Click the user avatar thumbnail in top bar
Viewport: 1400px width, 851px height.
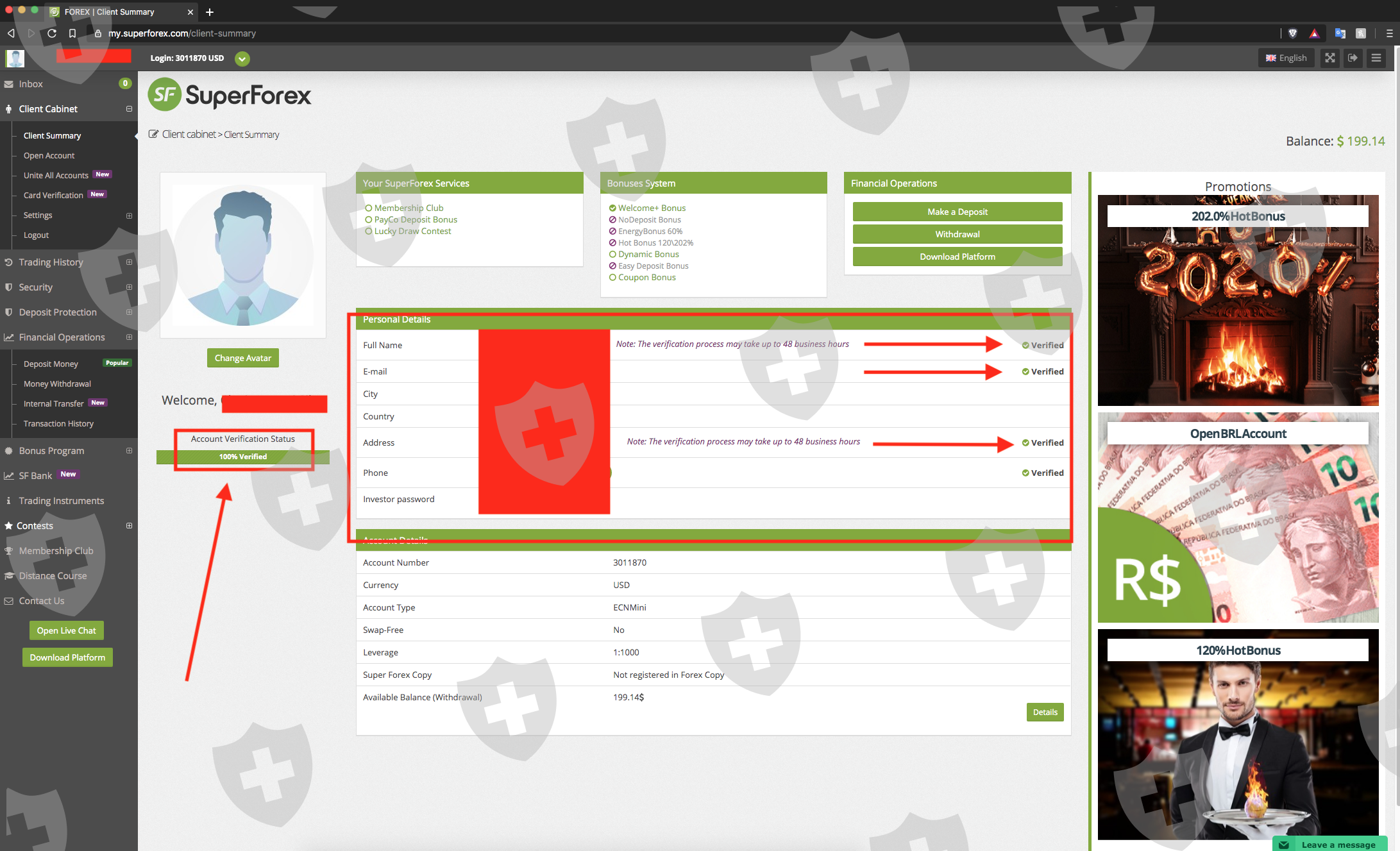coord(15,58)
